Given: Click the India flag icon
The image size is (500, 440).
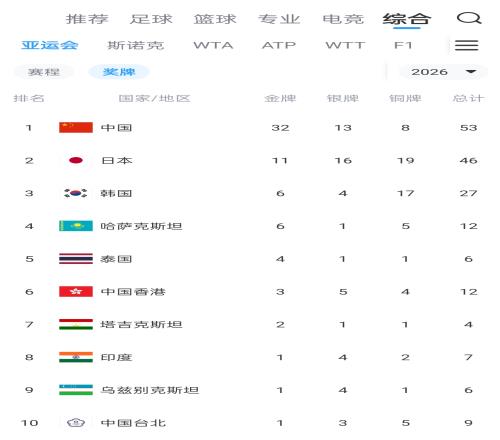Looking at the screenshot, I should [x=76, y=357].
